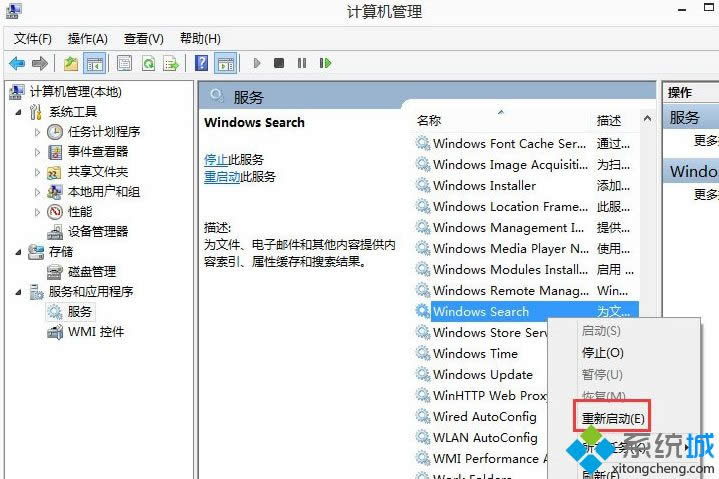This screenshot has width=719, height=479.
Task: Select the Windows Management I... service
Action: [x=508, y=227]
